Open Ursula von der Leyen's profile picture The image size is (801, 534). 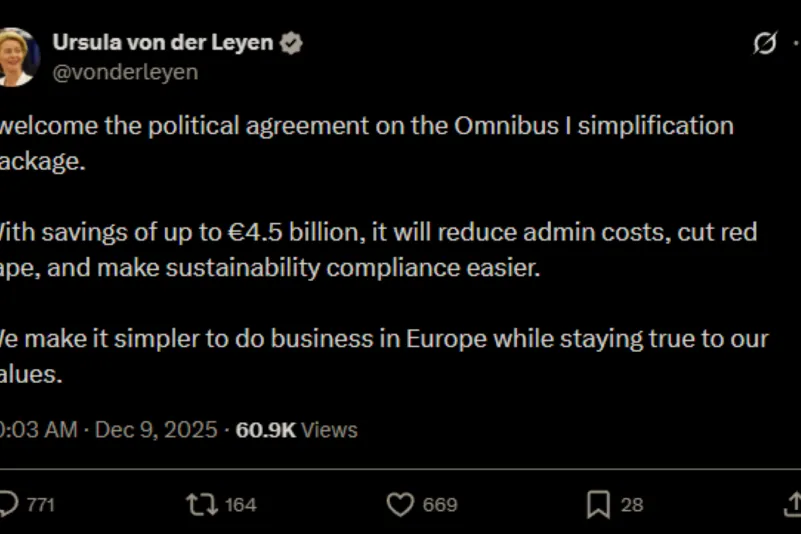(17, 57)
